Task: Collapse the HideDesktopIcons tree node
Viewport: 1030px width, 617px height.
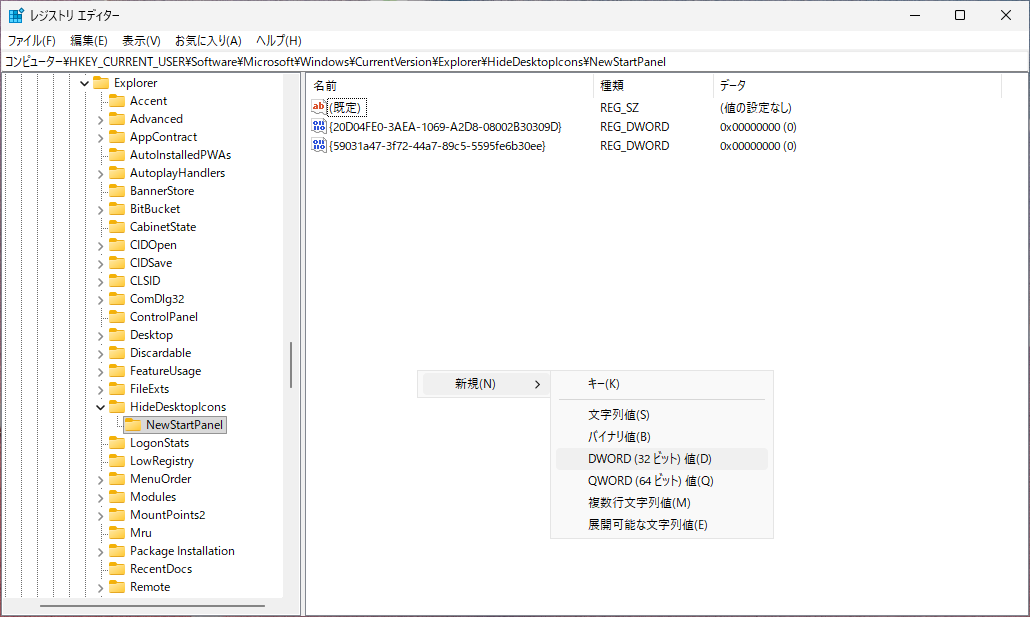Action: (100, 407)
